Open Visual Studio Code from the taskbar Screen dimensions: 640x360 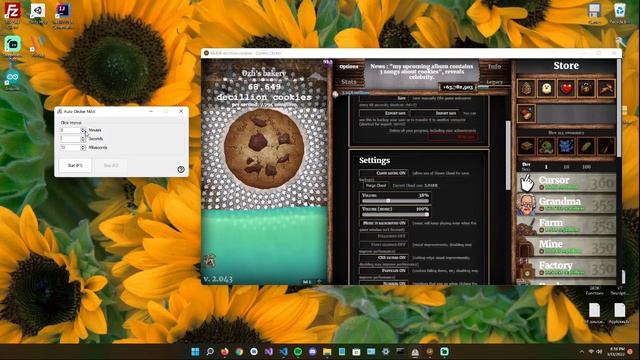pos(283,351)
